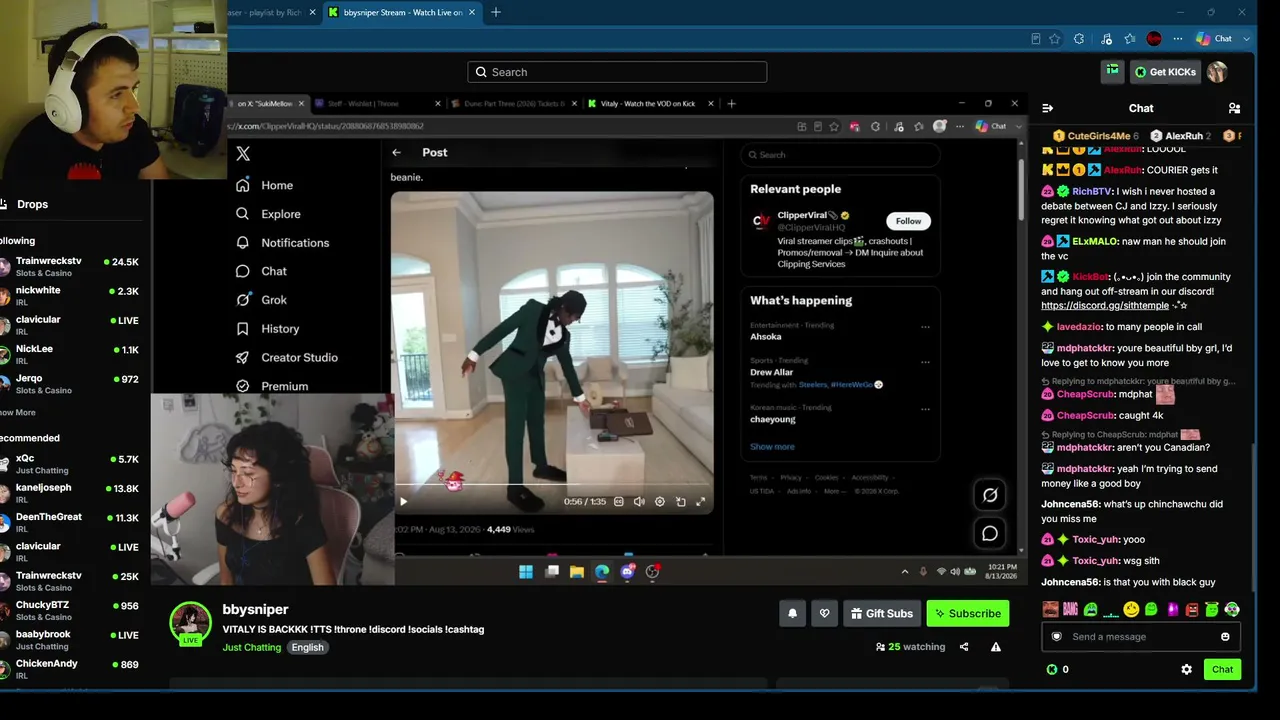Open the Drops sidebar item

point(70,204)
